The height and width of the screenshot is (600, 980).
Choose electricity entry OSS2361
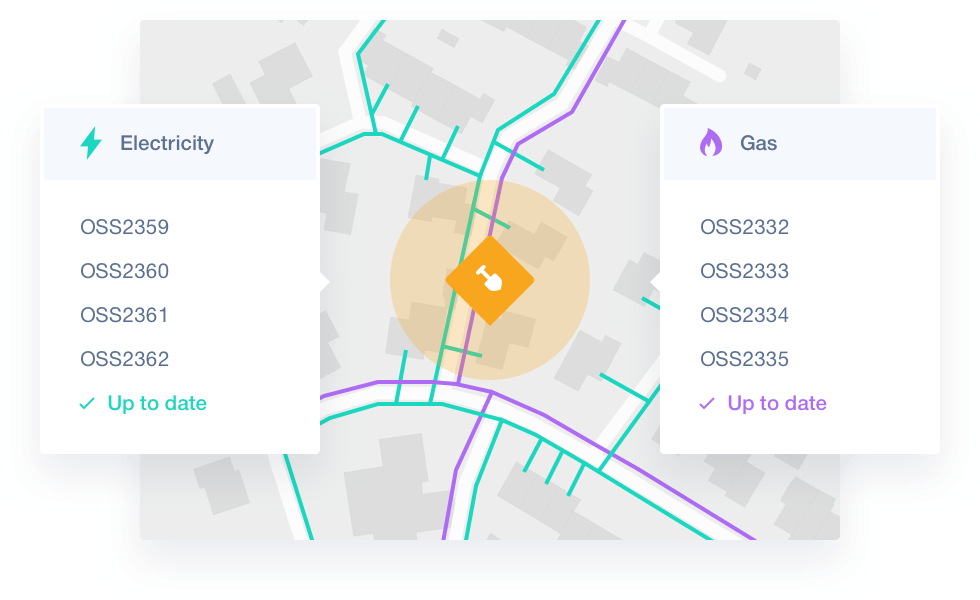tap(125, 315)
